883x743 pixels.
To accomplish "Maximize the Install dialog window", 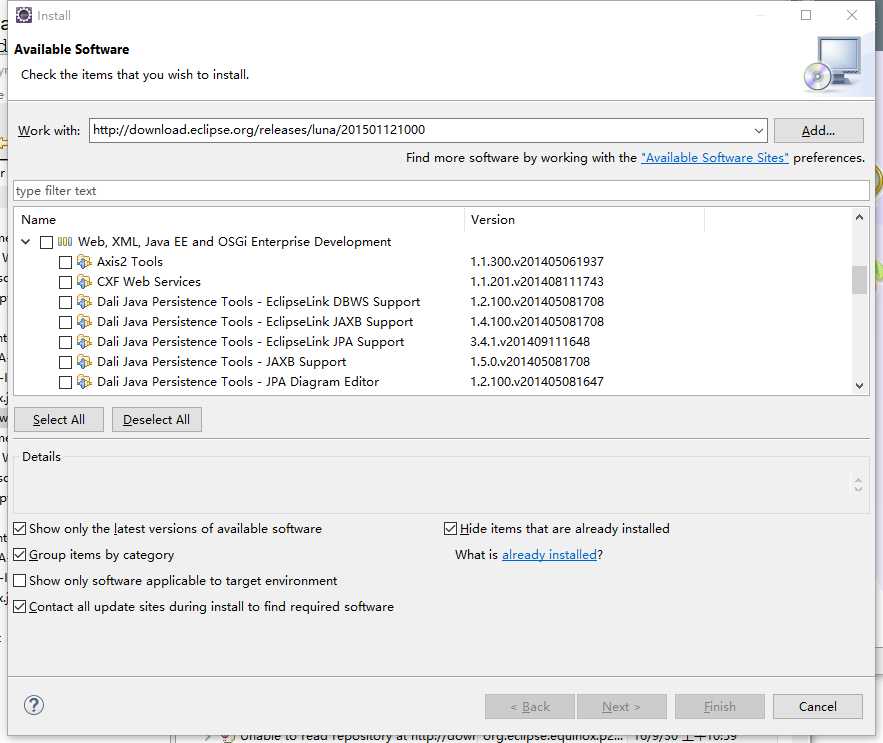I will [x=806, y=15].
